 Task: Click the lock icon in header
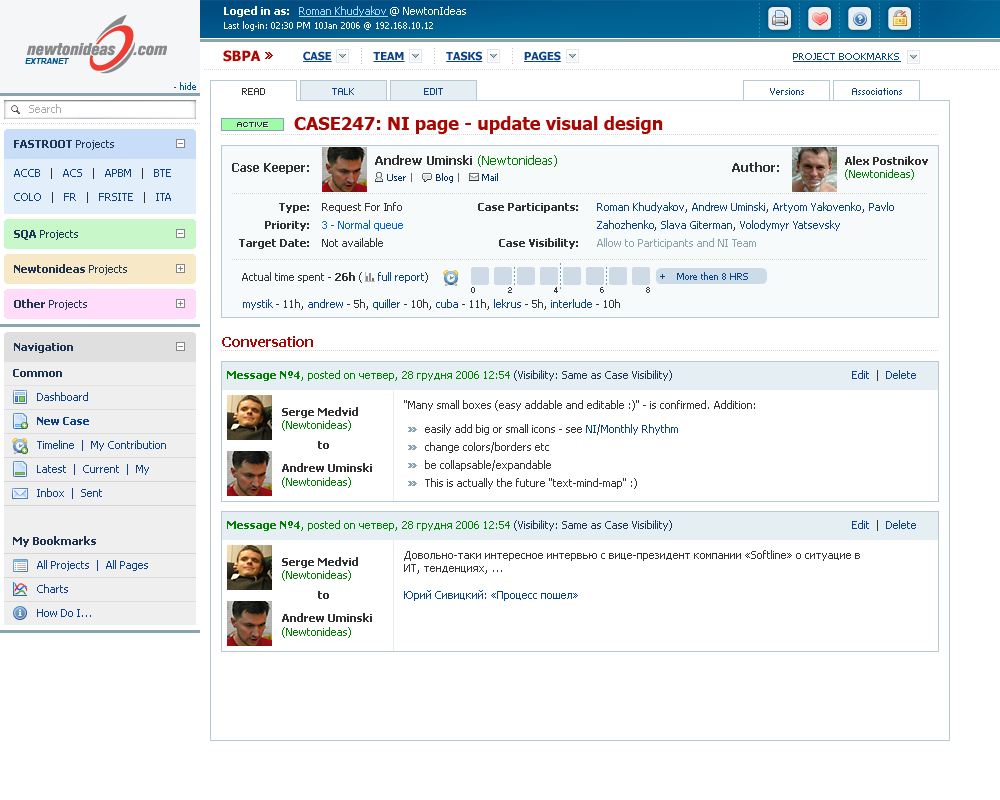coord(899,19)
